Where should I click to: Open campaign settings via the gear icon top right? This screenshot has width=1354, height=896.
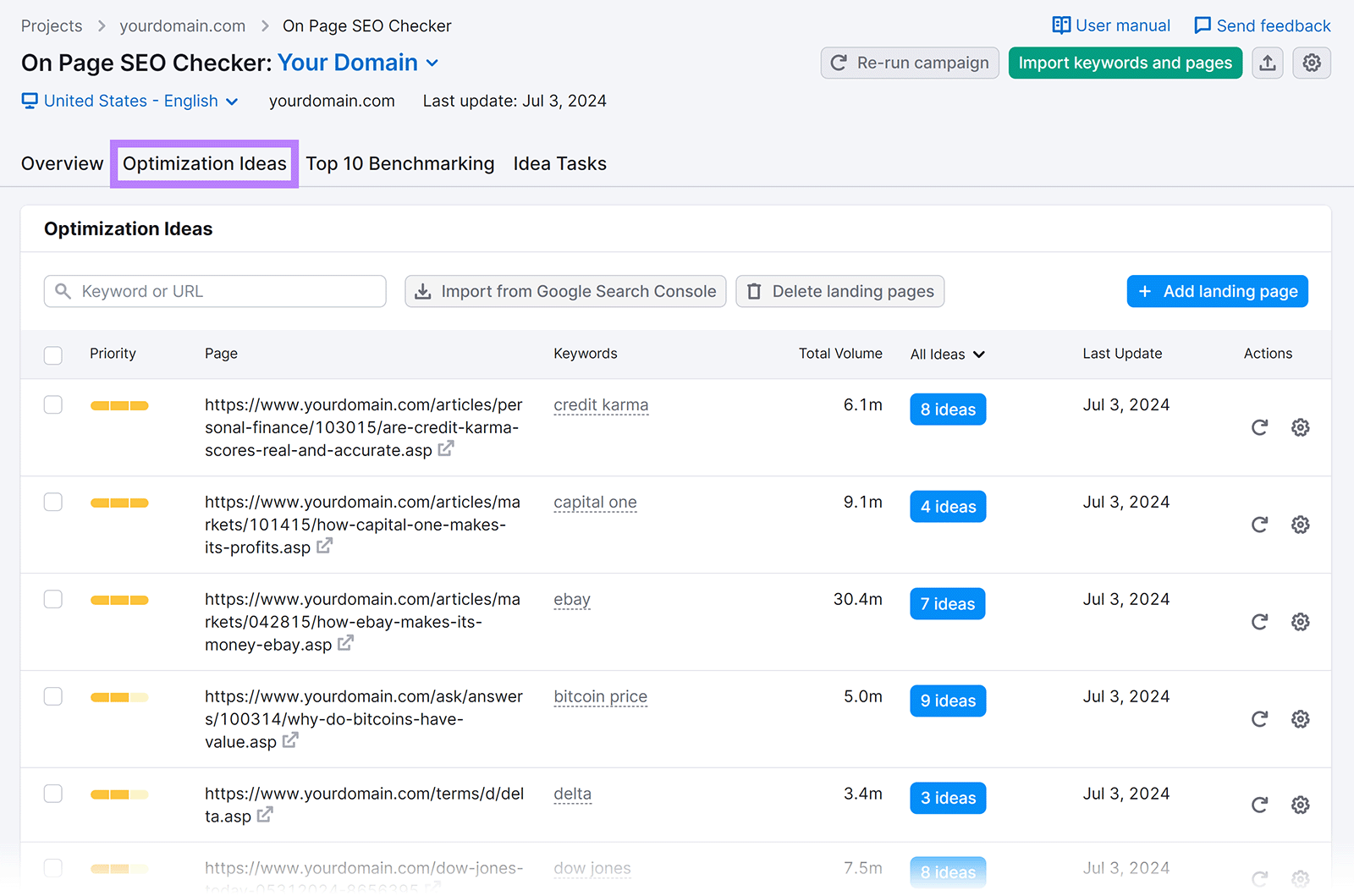(x=1312, y=63)
